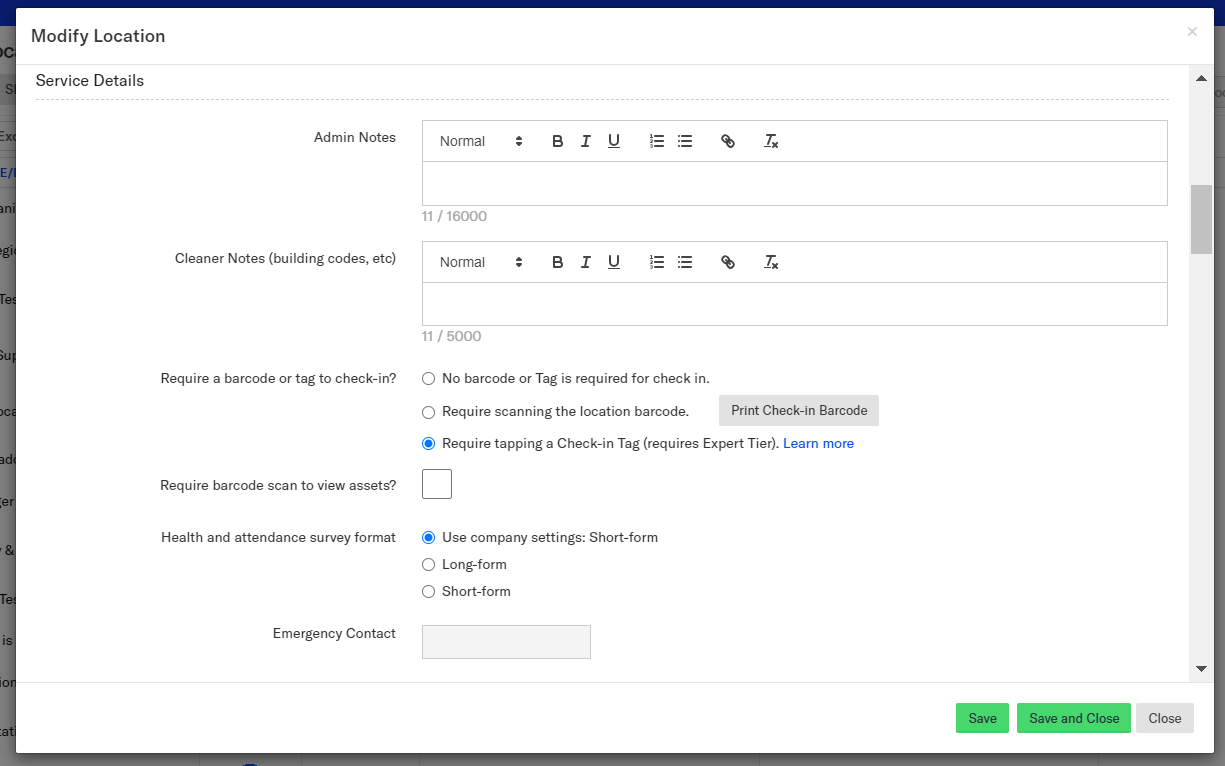The height and width of the screenshot is (766, 1225).
Task: Open Normal heading dropdown in Admin Notes
Action: (481, 141)
